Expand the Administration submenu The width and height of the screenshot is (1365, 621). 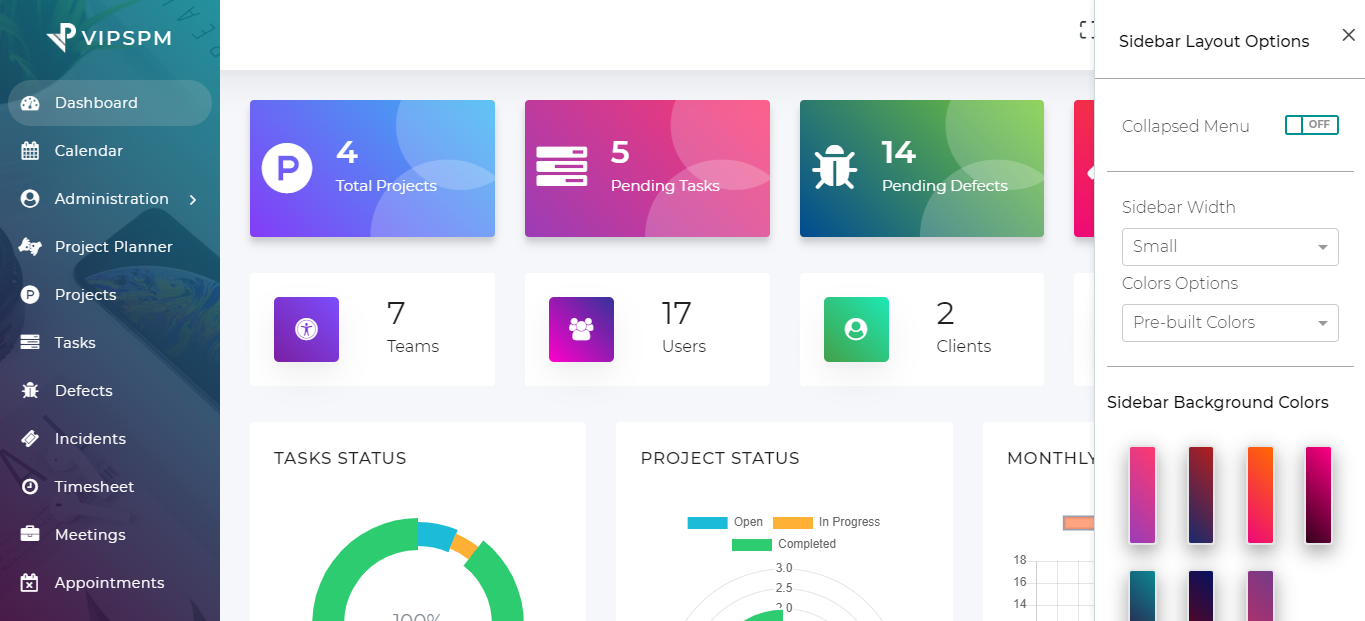pyautogui.click(x=110, y=199)
